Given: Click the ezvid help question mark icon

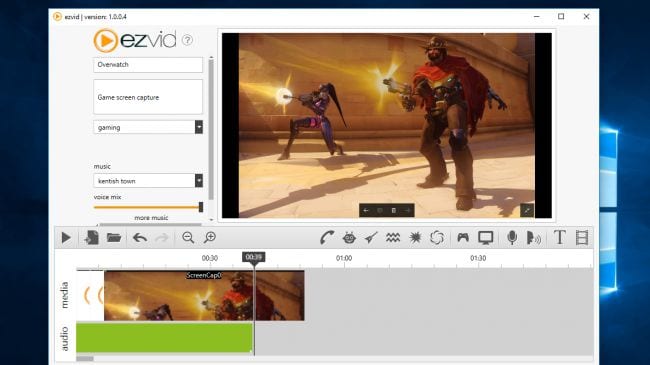Looking at the screenshot, I should coord(187,40).
